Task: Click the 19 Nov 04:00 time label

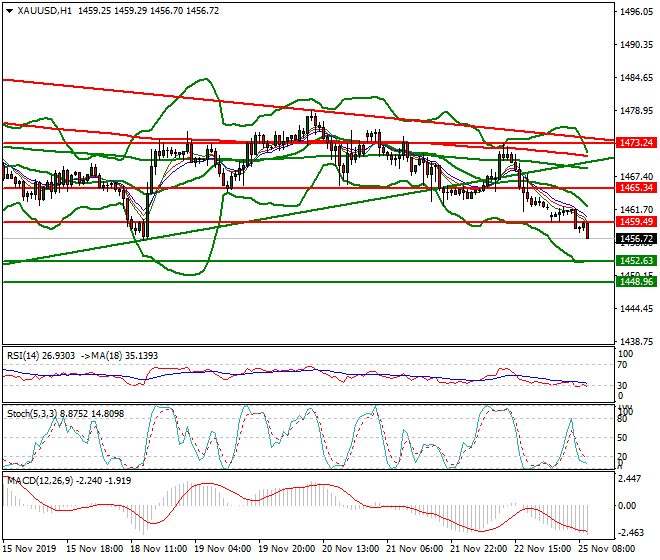Action: tap(223, 549)
